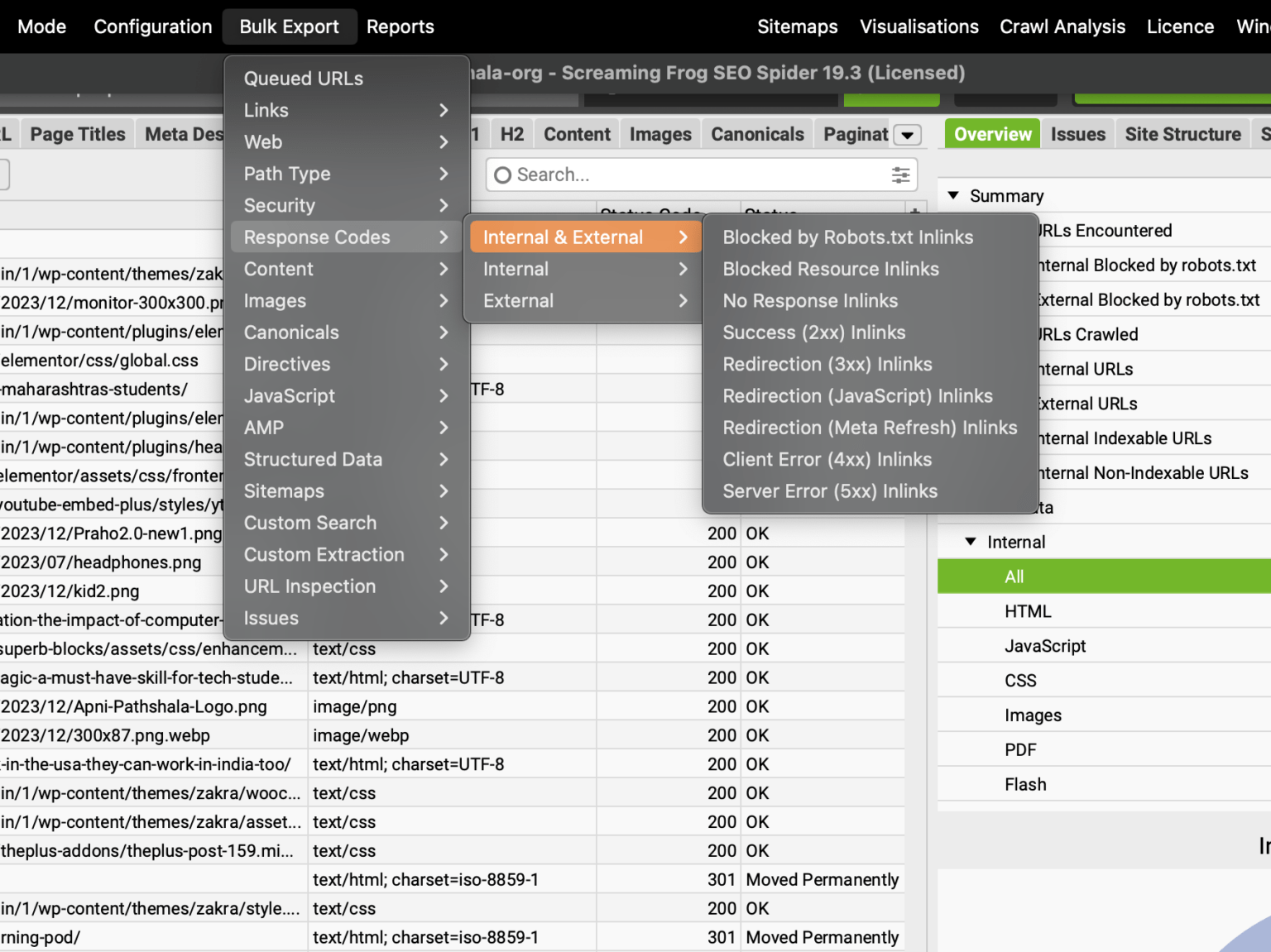The image size is (1271, 952).
Task: Open the Licence menu
Action: 1180,26
